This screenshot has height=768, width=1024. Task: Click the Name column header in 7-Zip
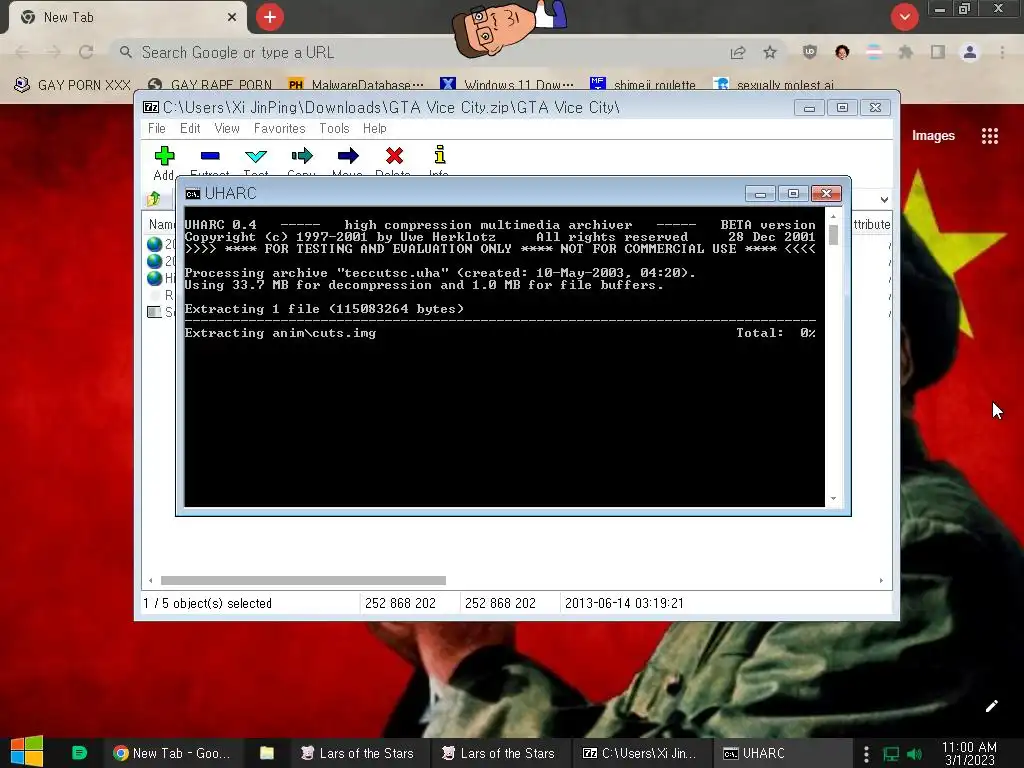[161, 224]
